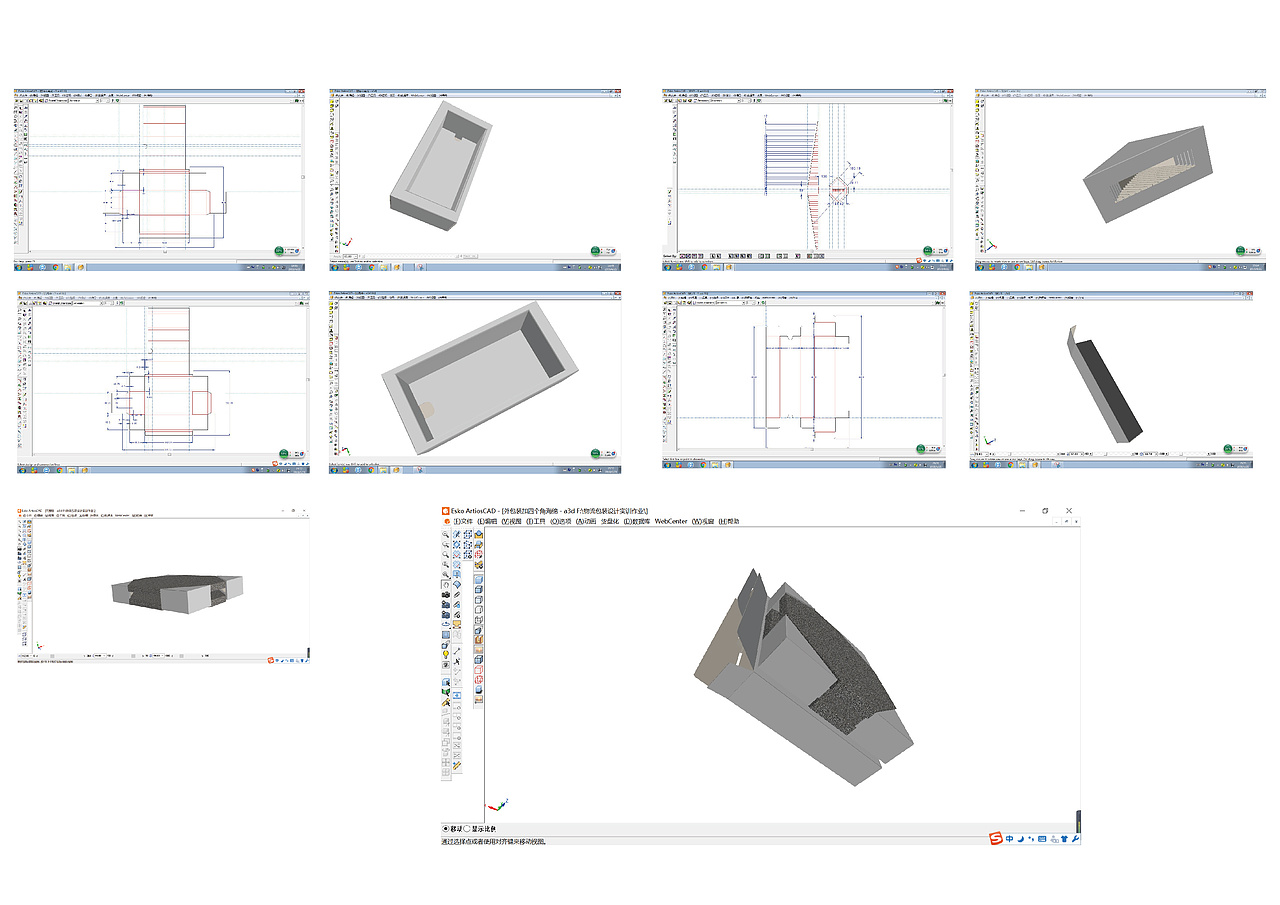Open the (A)动画 menu
Image resolution: width=1280 pixels, height=905 pixels.
click(585, 521)
